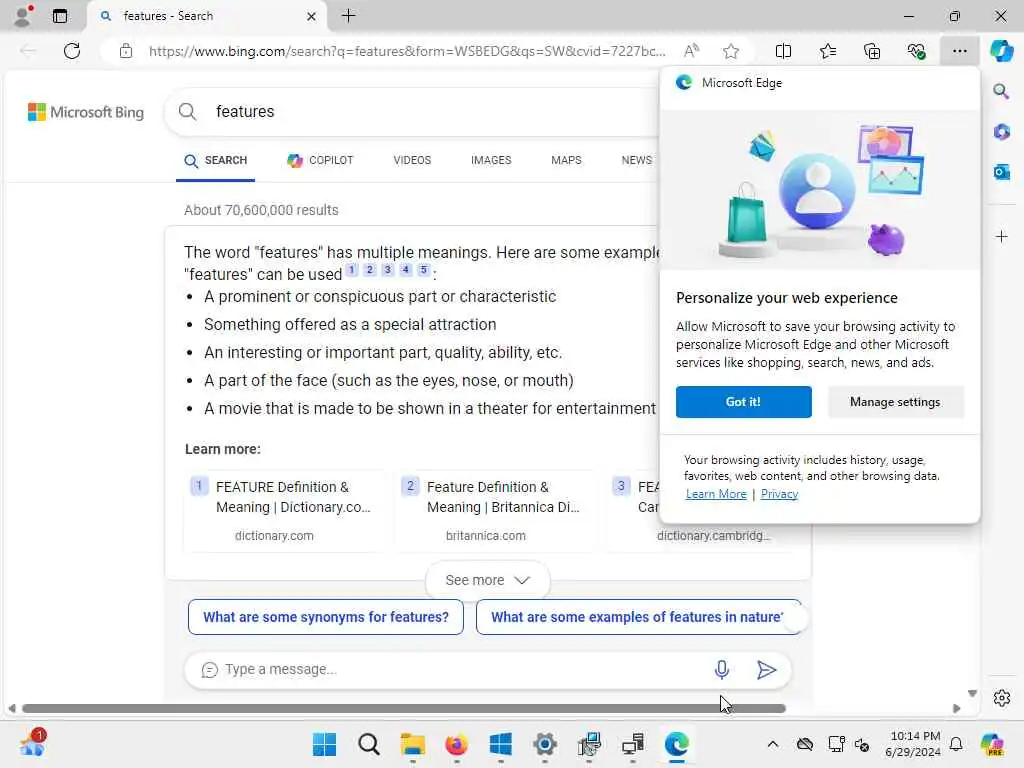Start voice input with microphone icon
Viewport: 1024px width, 768px height.
722,670
